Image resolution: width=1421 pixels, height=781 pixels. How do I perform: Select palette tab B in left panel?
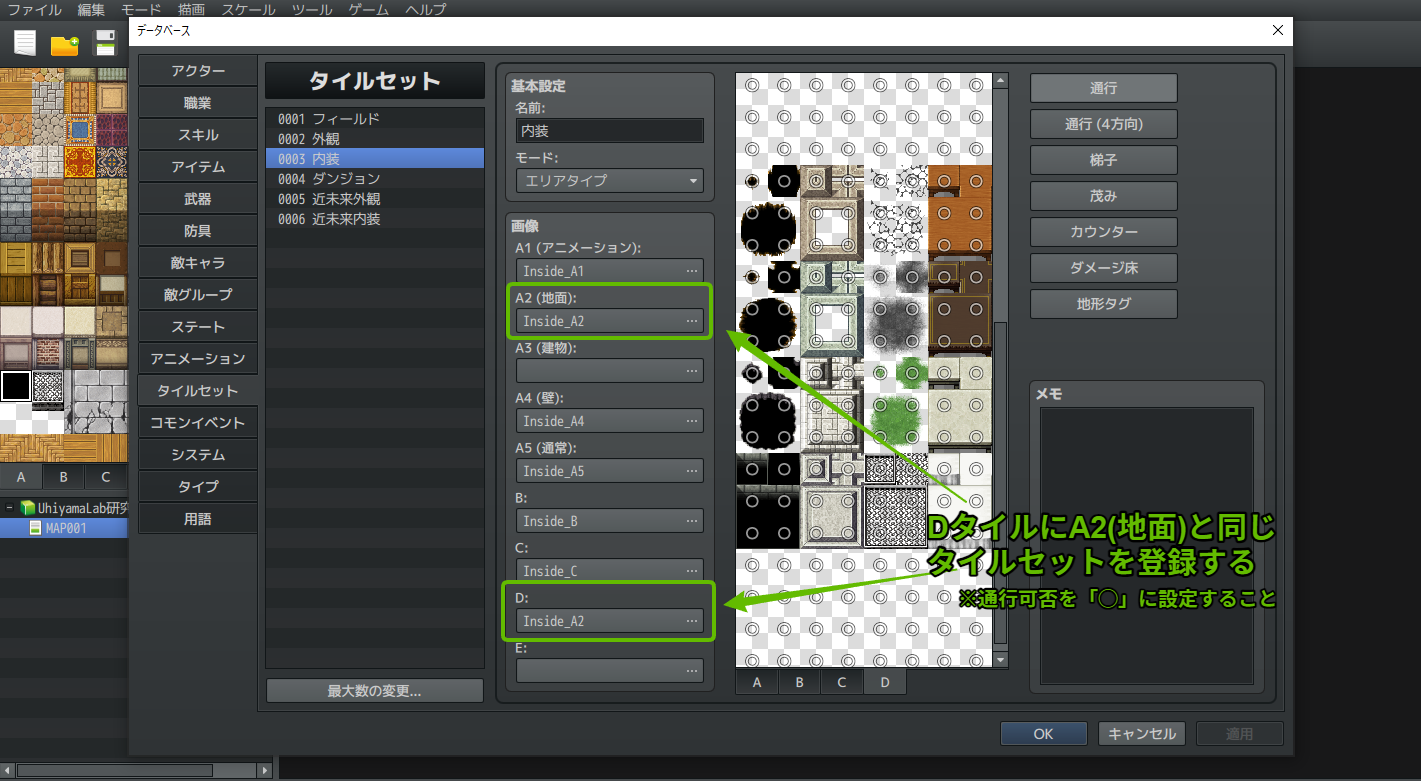63,477
